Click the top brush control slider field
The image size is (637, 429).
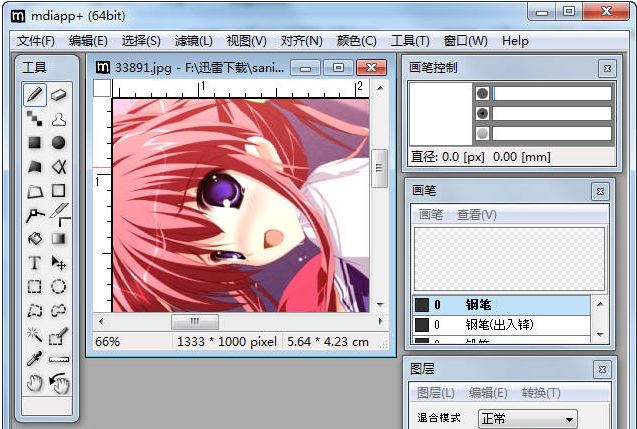pos(552,93)
